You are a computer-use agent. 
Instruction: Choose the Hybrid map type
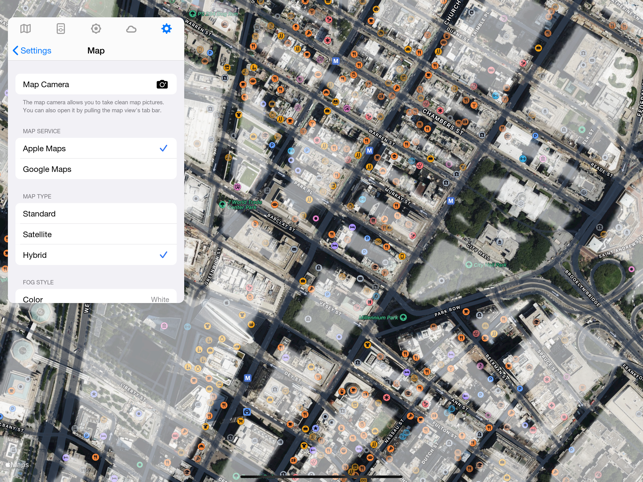96,255
